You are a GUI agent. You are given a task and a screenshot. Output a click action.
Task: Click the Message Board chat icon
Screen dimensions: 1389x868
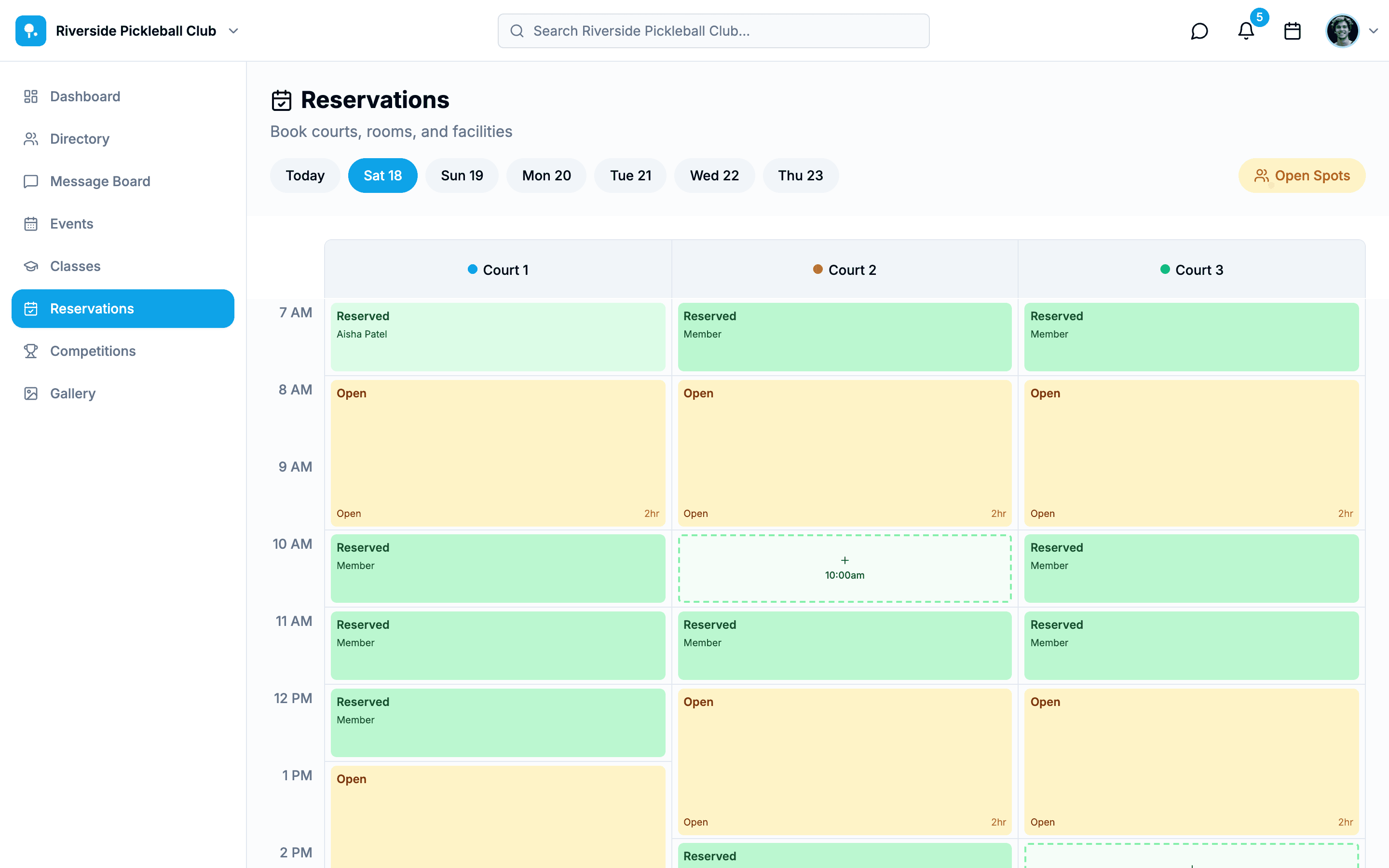(31, 181)
